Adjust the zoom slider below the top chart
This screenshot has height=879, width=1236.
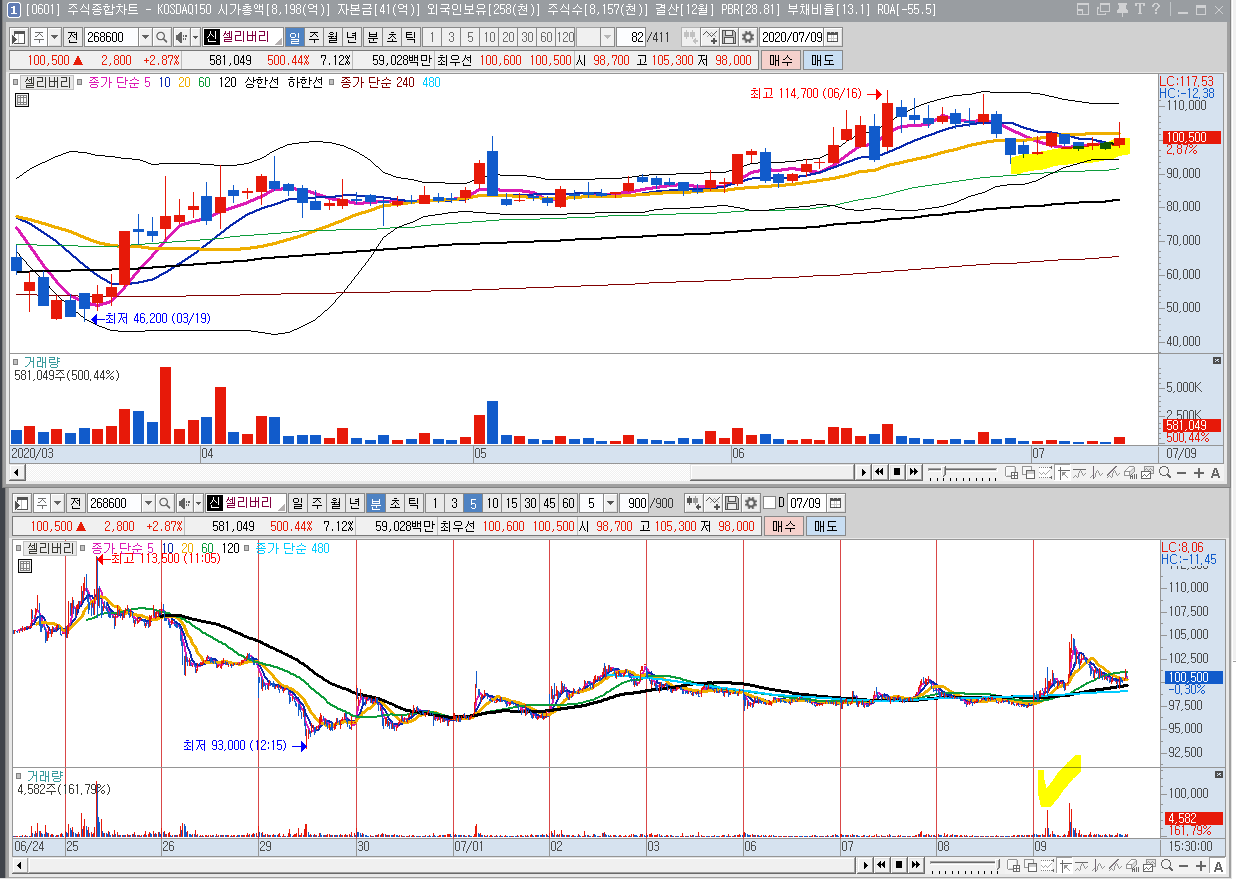point(944,472)
